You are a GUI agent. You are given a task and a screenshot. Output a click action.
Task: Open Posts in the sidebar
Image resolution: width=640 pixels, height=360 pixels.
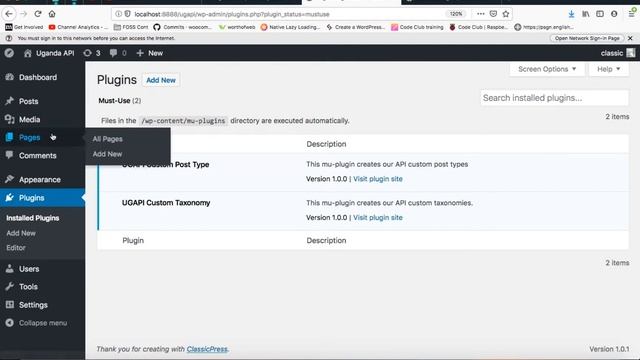click(28, 101)
